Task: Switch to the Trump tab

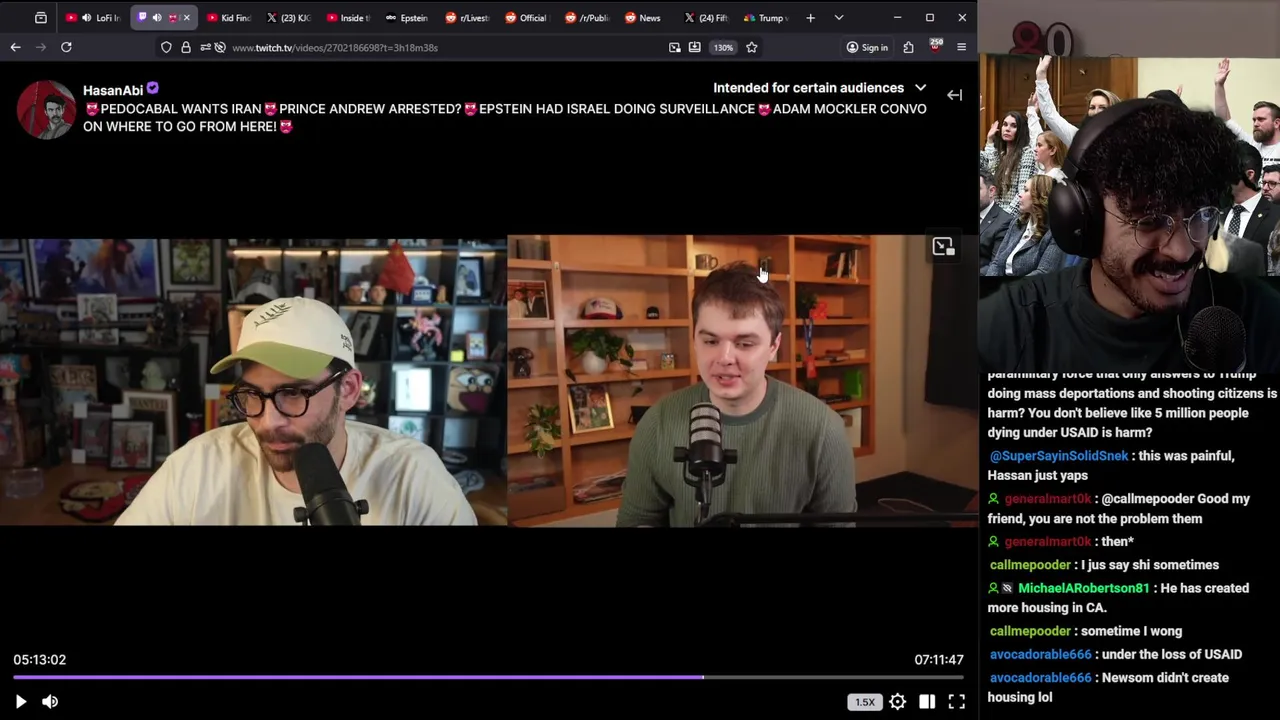Action: pyautogui.click(x=766, y=18)
